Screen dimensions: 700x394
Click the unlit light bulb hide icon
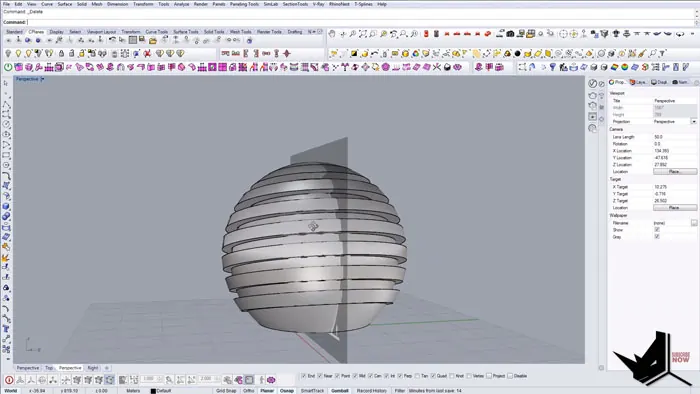[x=8, y=54]
